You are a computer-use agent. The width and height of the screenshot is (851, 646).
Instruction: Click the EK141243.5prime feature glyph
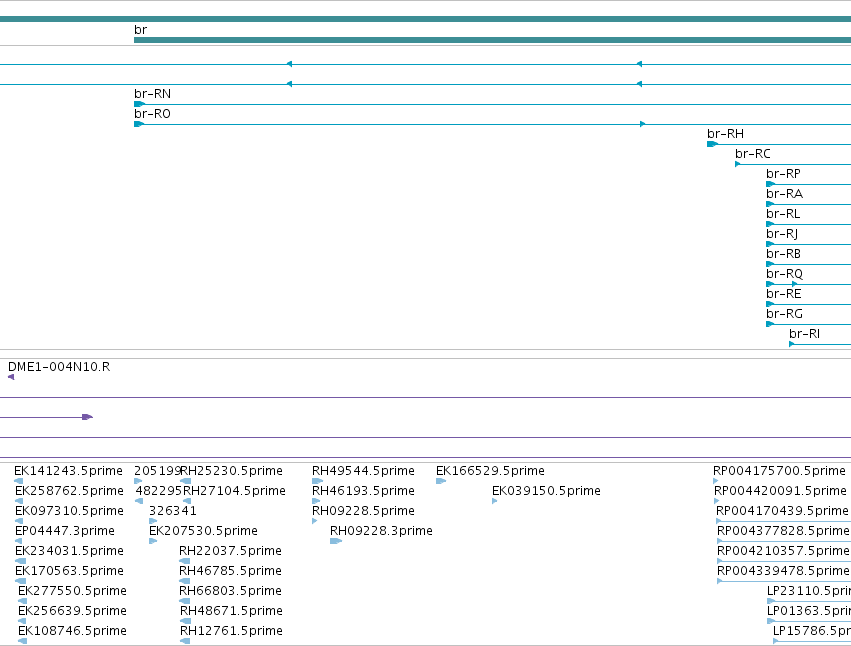[x=18, y=481]
